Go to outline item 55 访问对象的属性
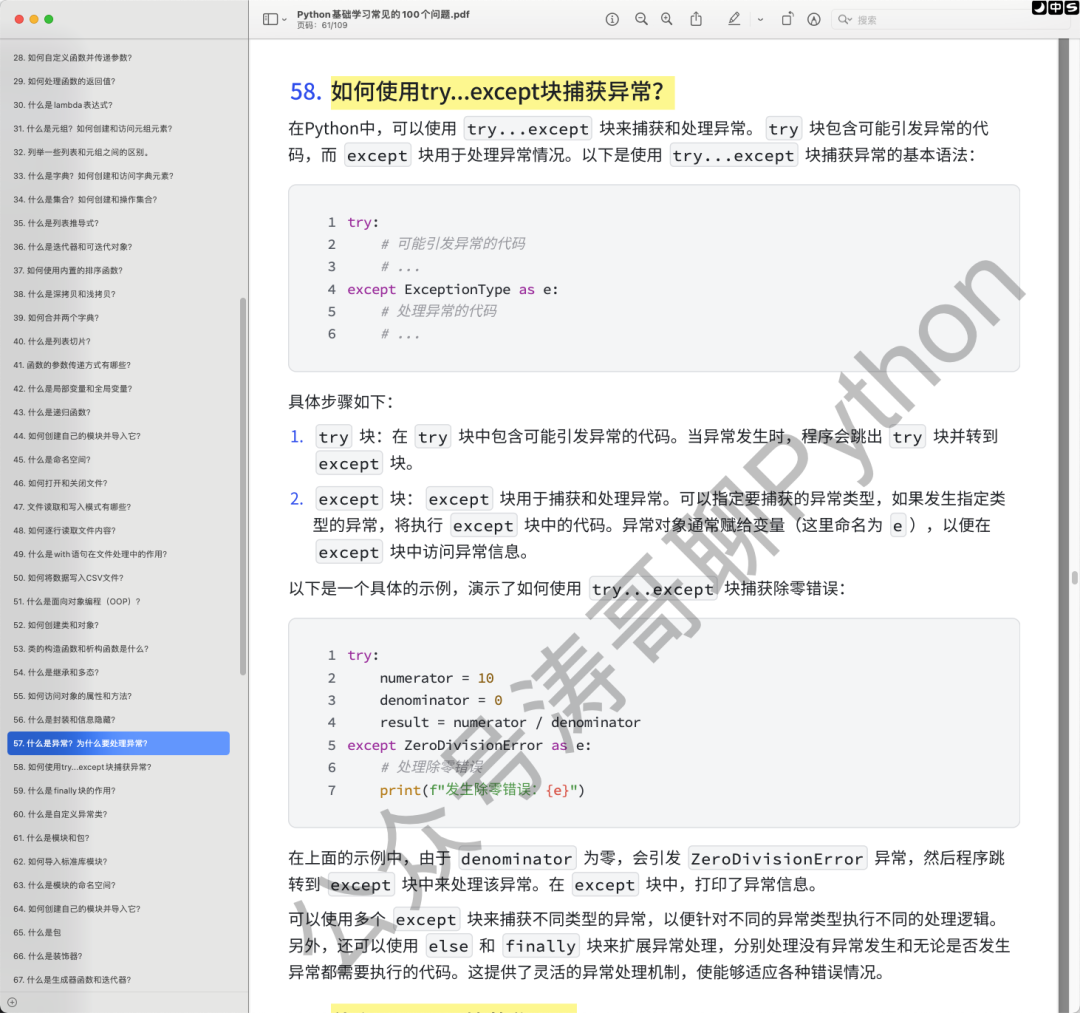This screenshot has width=1080, height=1013. point(72,696)
